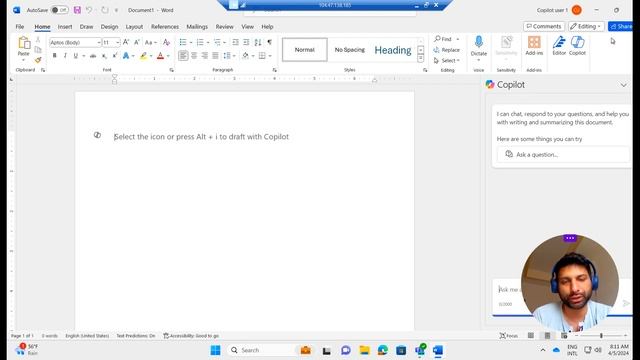The width and height of the screenshot is (640, 360).
Task: Toggle Focus mode in status bar
Action: pyautogui.click(x=509, y=336)
